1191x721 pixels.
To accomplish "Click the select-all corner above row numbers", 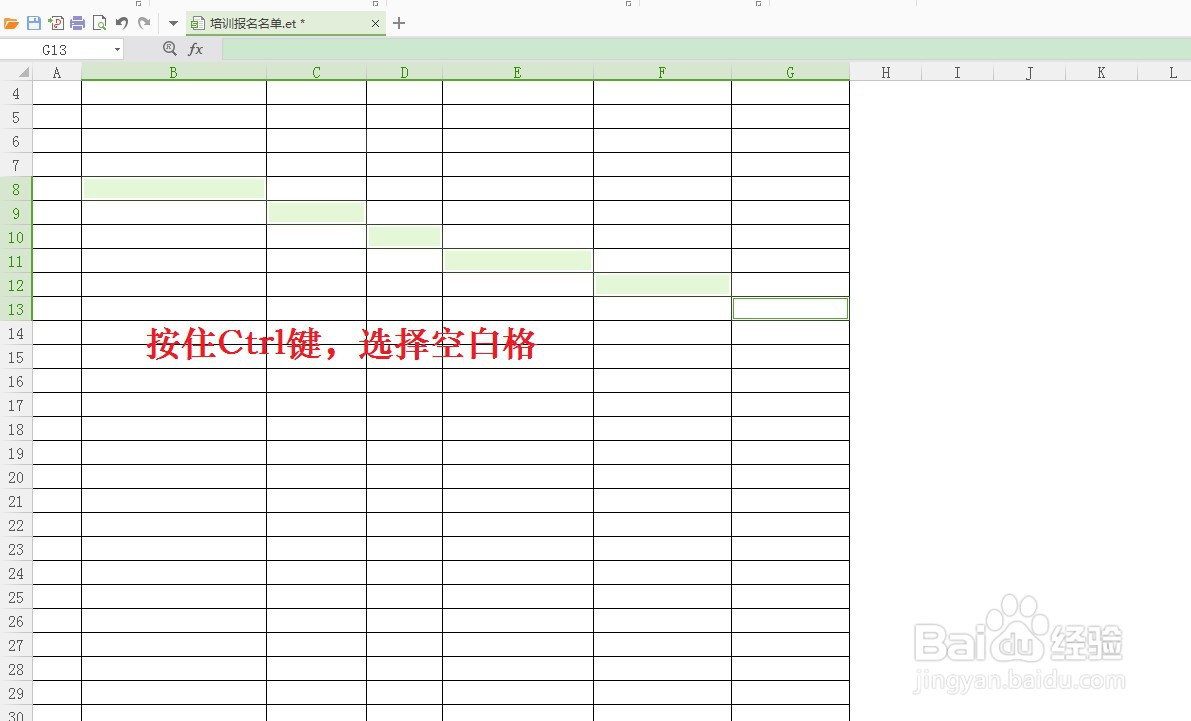I will point(20,72).
